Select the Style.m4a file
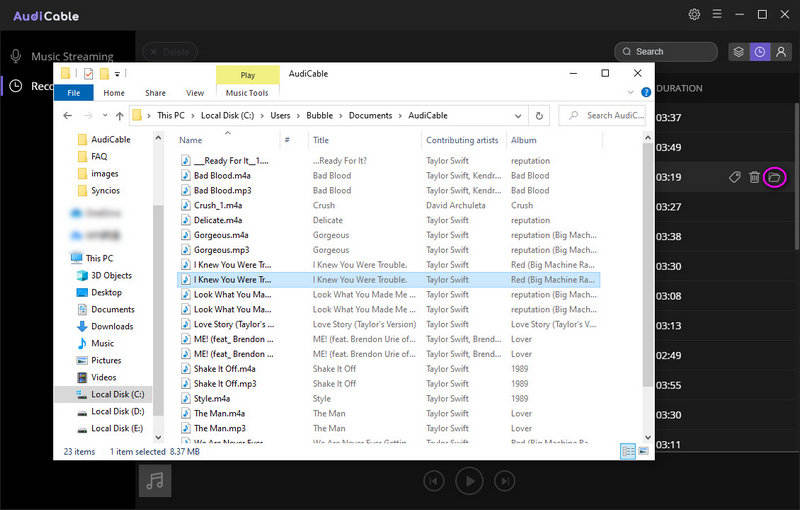The height and width of the screenshot is (510, 800). tap(212, 398)
